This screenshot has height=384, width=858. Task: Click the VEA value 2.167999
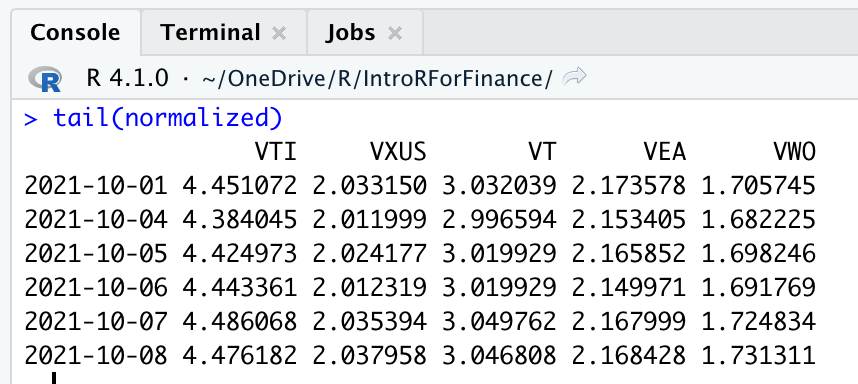pyautogui.click(x=629, y=322)
